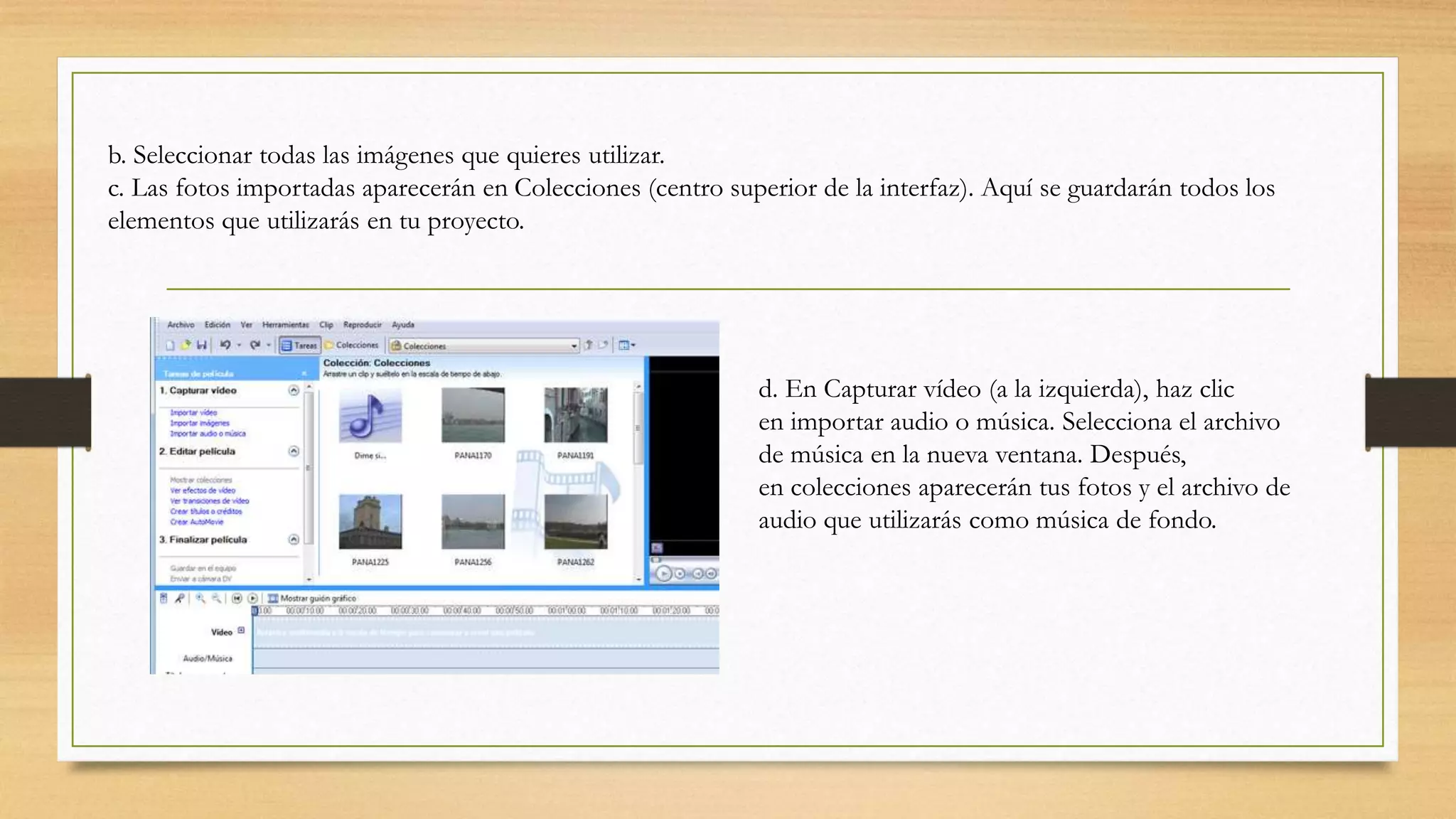The width and height of the screenshot is (1456, 819).
Task: Open the Ver menu
Action: coord(247,325)
